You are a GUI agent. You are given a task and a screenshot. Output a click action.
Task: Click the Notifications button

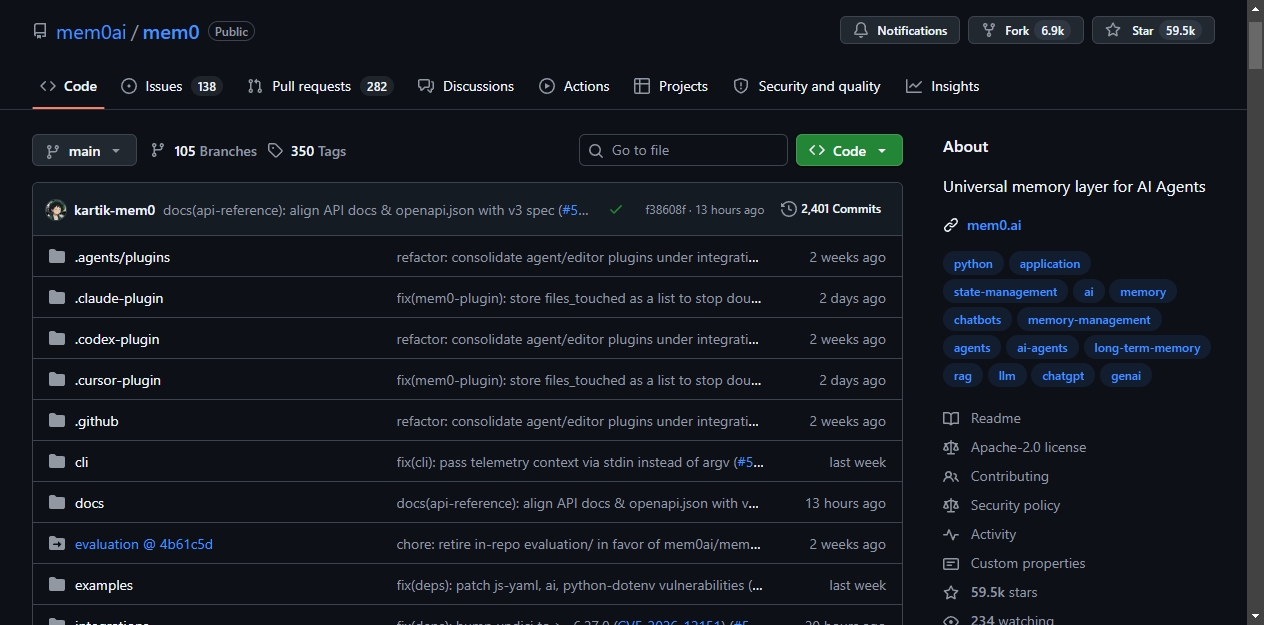900,31
